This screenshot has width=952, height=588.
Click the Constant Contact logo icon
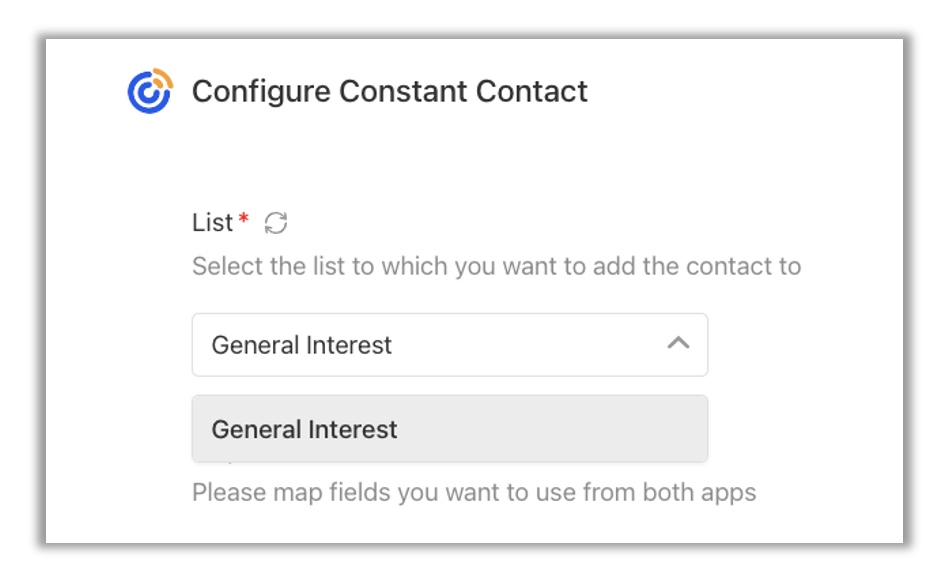(x=150, y=91)
